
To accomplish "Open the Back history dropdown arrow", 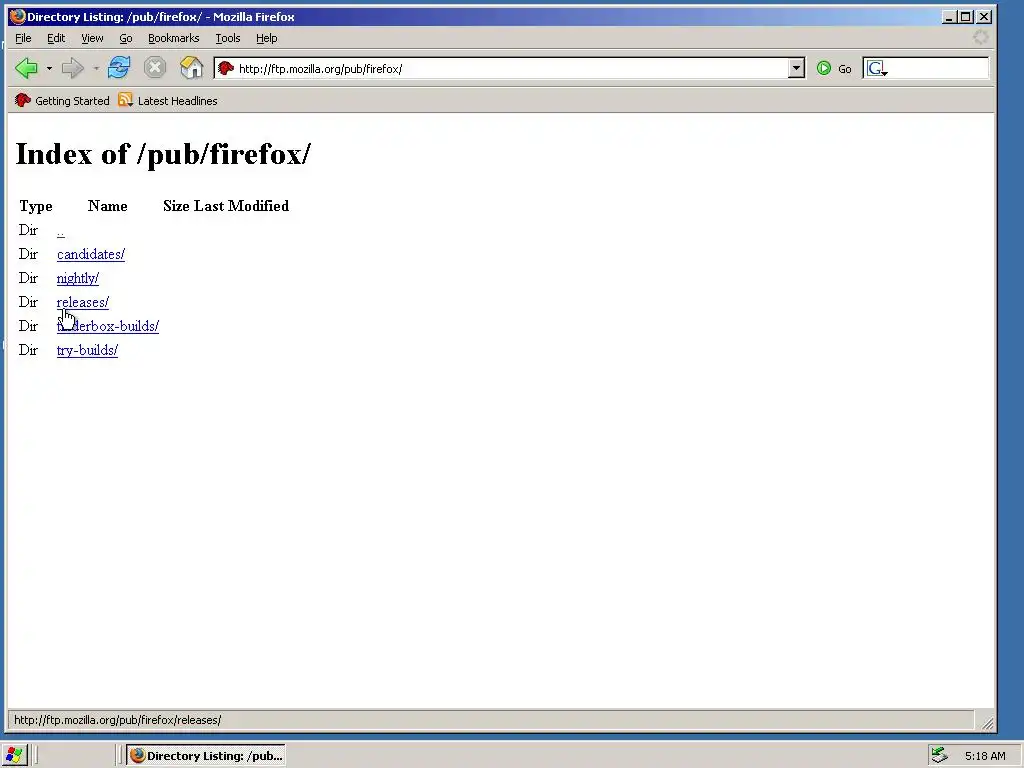I will point(49,69).
